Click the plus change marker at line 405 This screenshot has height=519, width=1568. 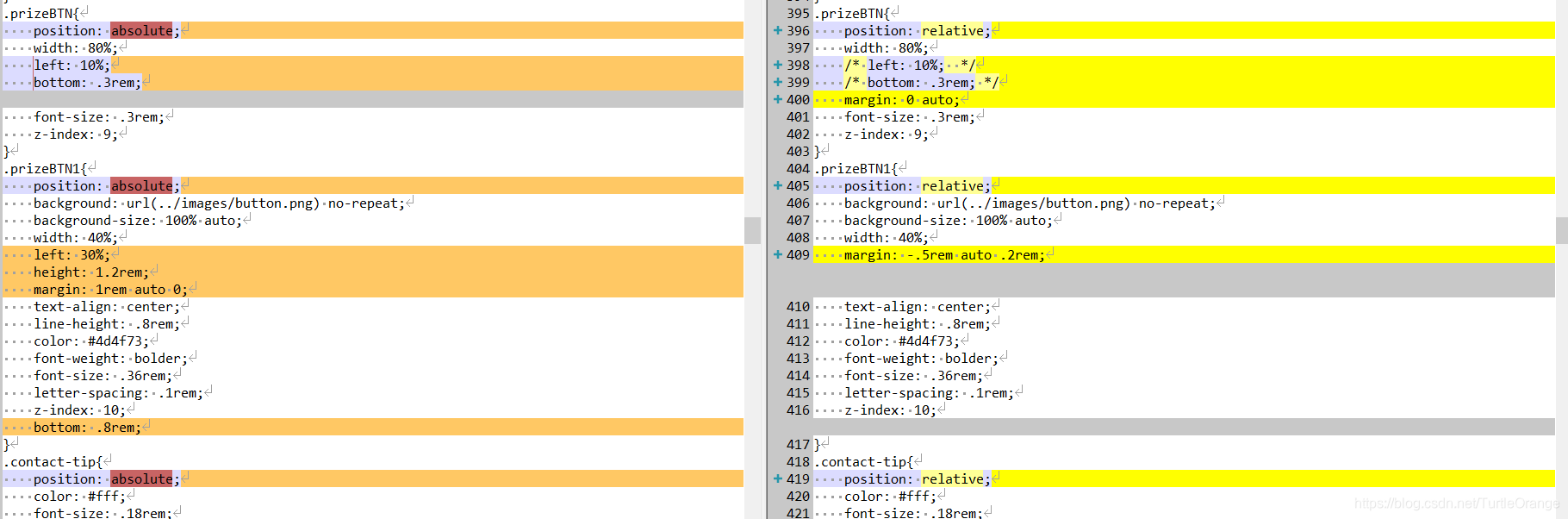[778, 185]
